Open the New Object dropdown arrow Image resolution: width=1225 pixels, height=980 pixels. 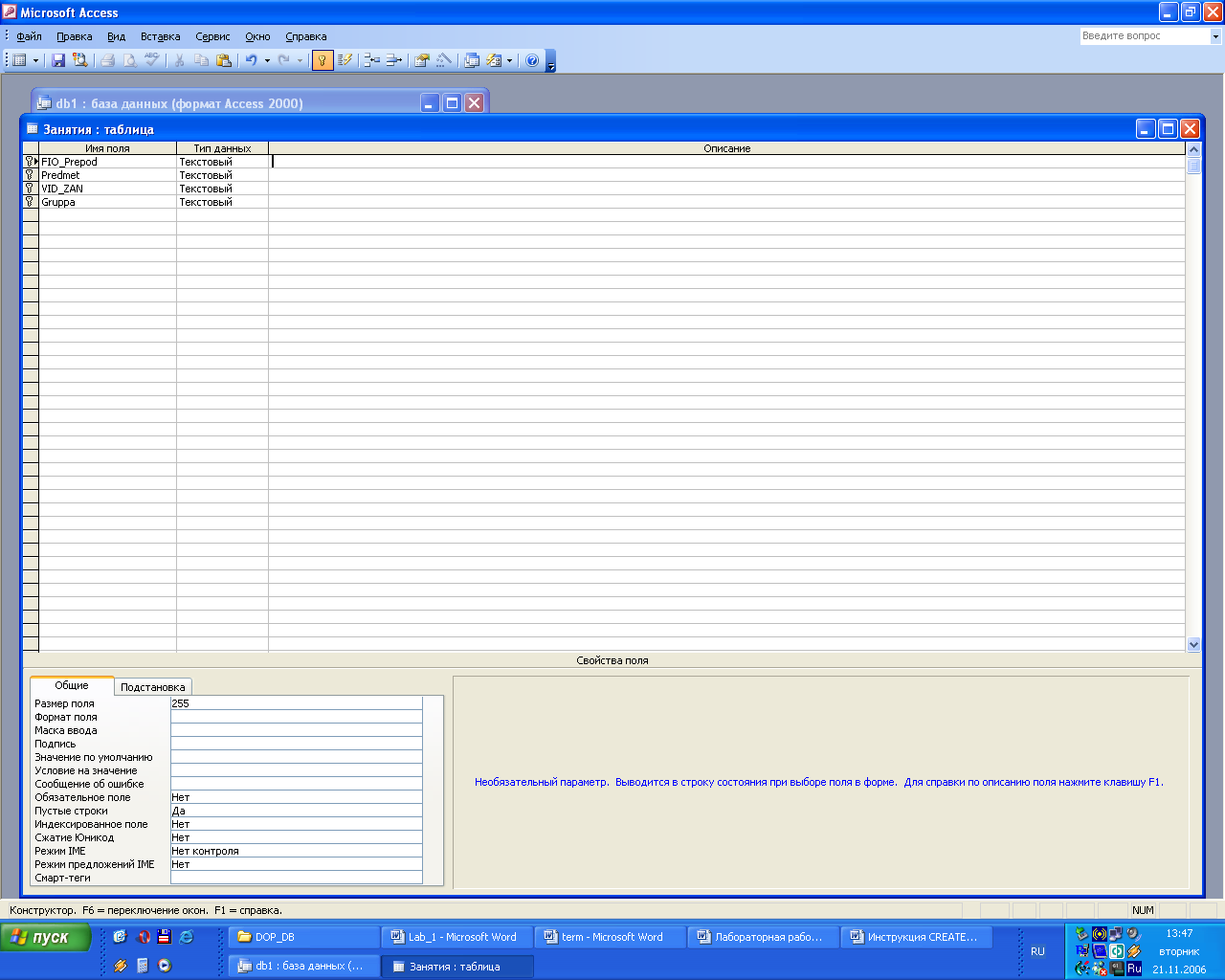click(509, 60)
